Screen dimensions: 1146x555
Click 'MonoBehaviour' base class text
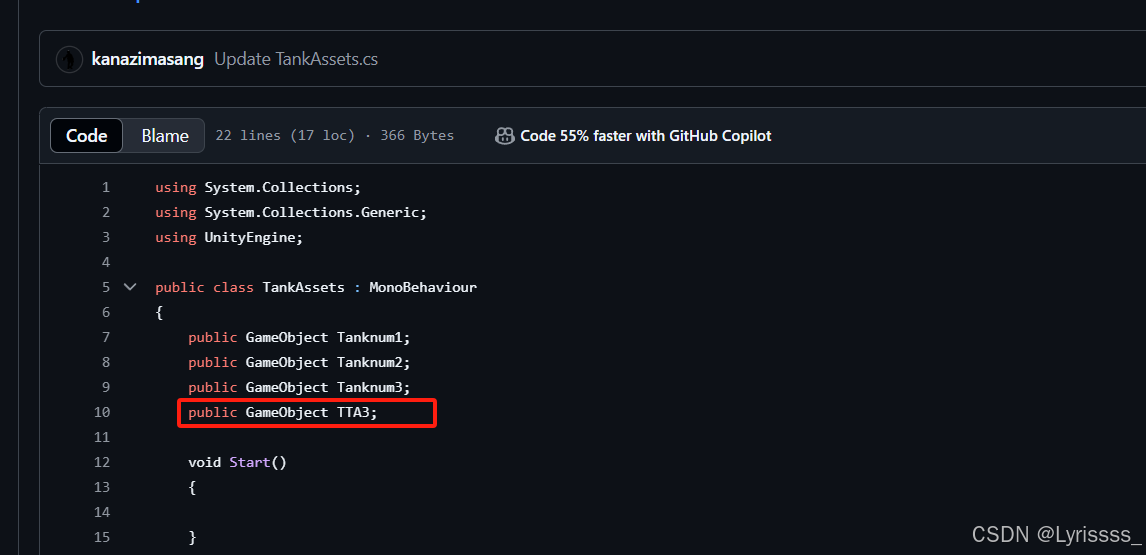423,287
